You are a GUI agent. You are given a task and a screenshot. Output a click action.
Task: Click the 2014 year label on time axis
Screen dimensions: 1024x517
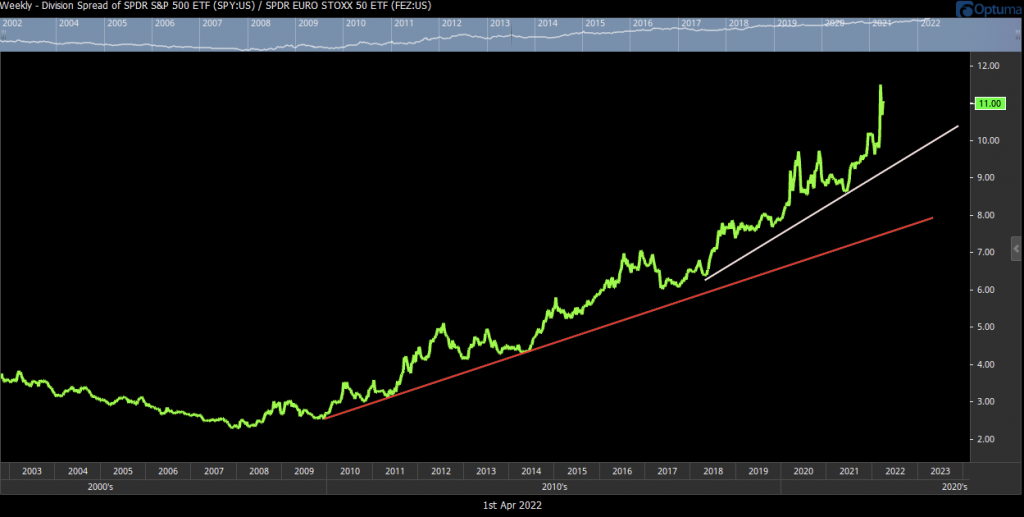[531, 471]
